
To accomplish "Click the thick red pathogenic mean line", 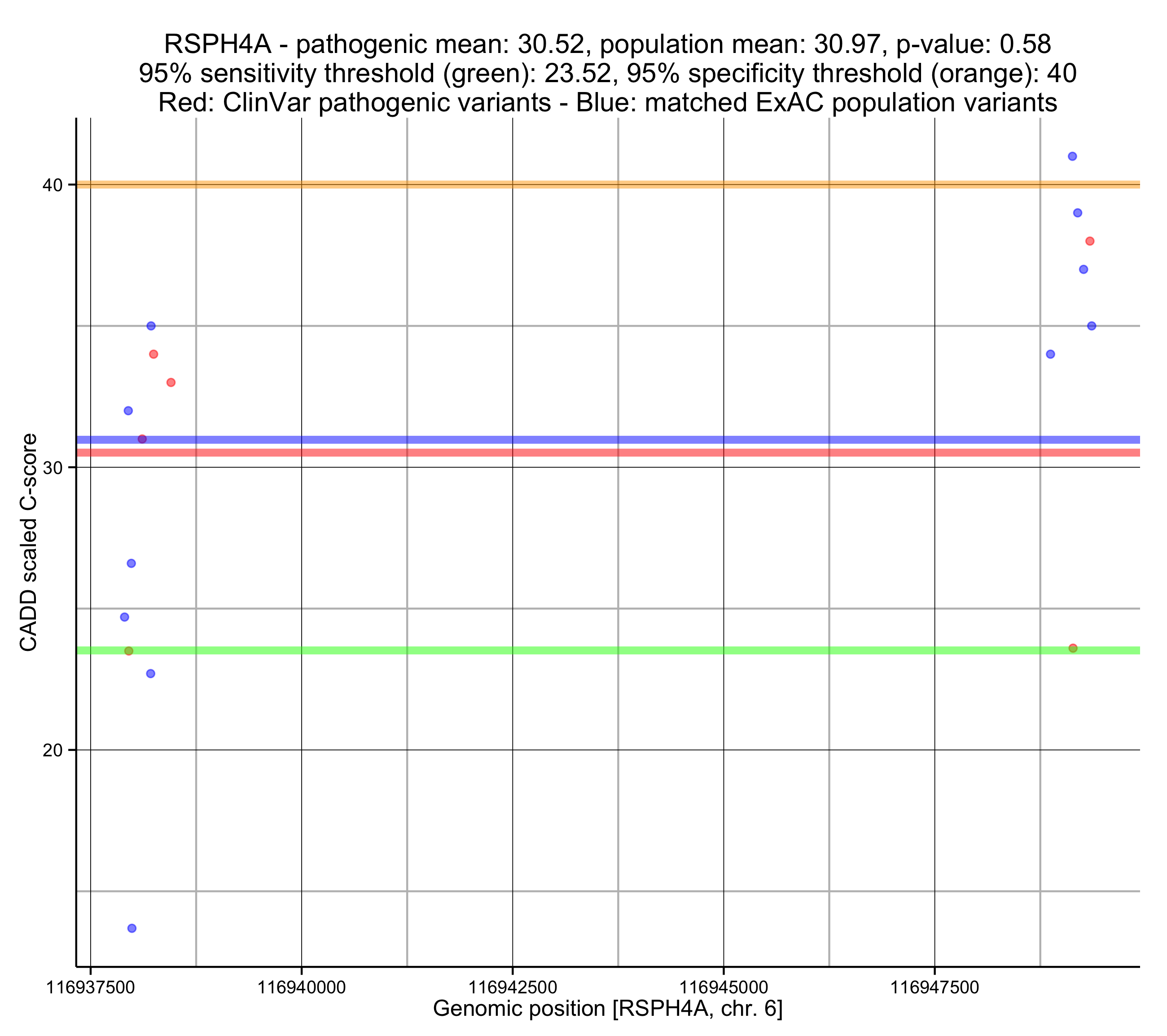I will pos(571,453).
